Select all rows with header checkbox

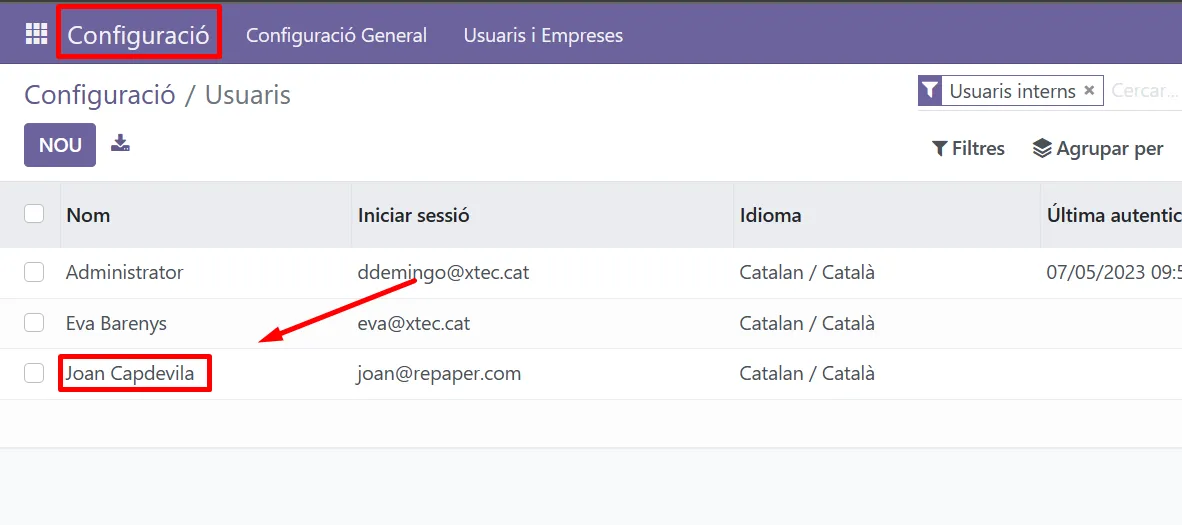34,213
